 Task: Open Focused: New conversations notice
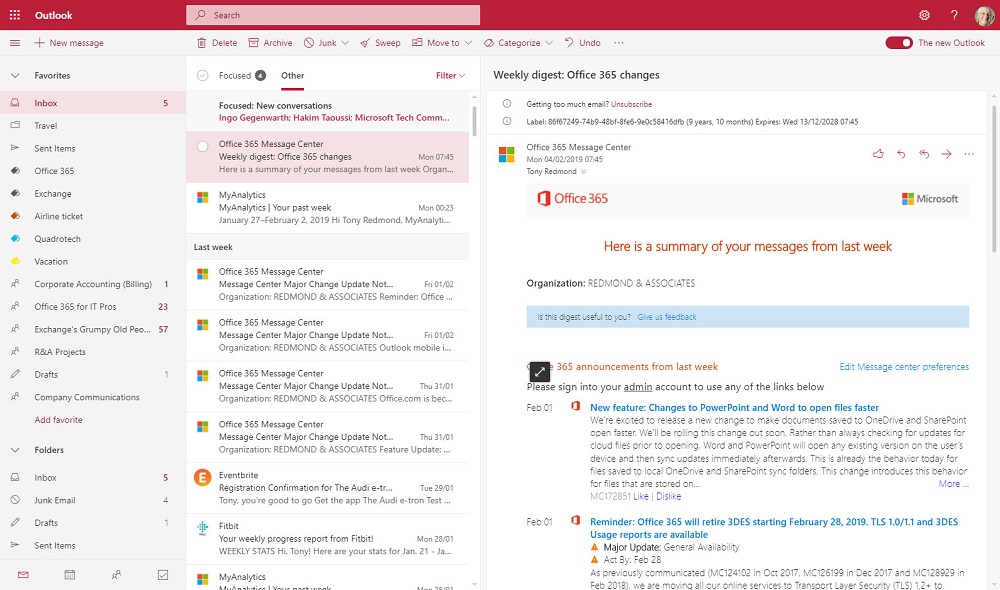[327, 112]
